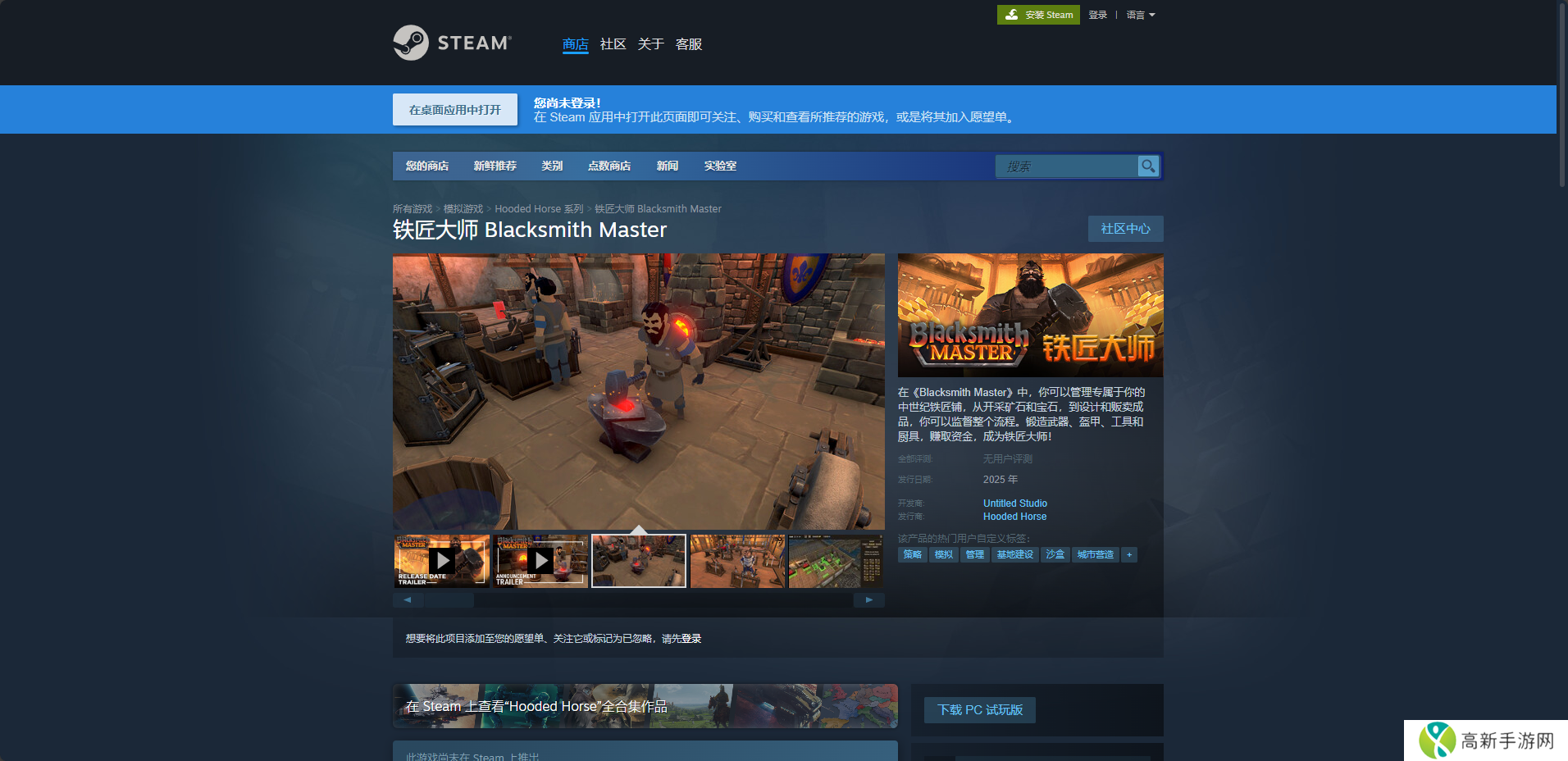The width and height of the screenshot is (1568, 761).
Task: Click the 社区中心 button
Action: click(1125, 229)
